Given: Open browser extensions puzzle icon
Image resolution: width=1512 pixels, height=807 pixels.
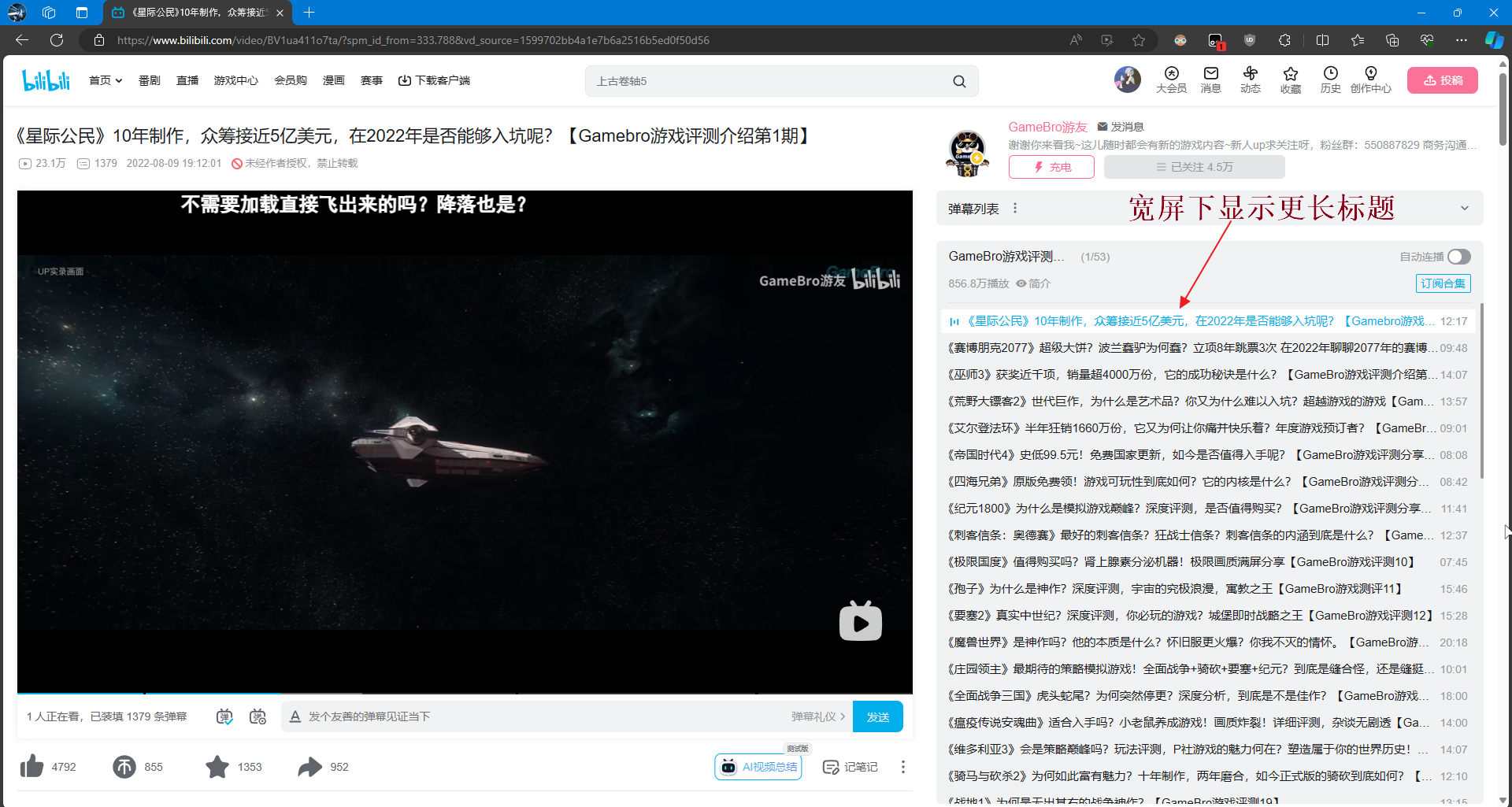Looking at the screenshot, I should [x=1285, y=40].
